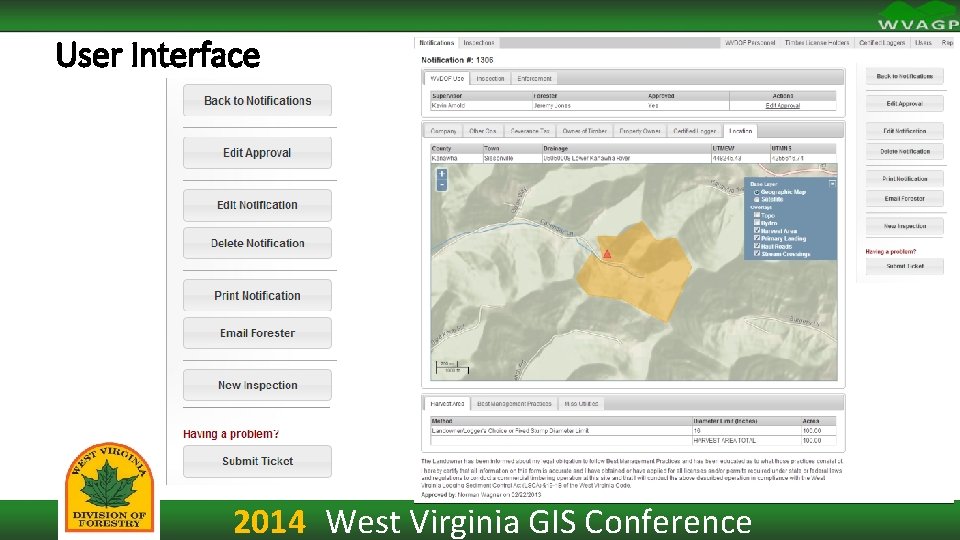This screenshot has height=540, width=960.
Task: Click enlarged Delete Notification button
Action: [257, 243]
